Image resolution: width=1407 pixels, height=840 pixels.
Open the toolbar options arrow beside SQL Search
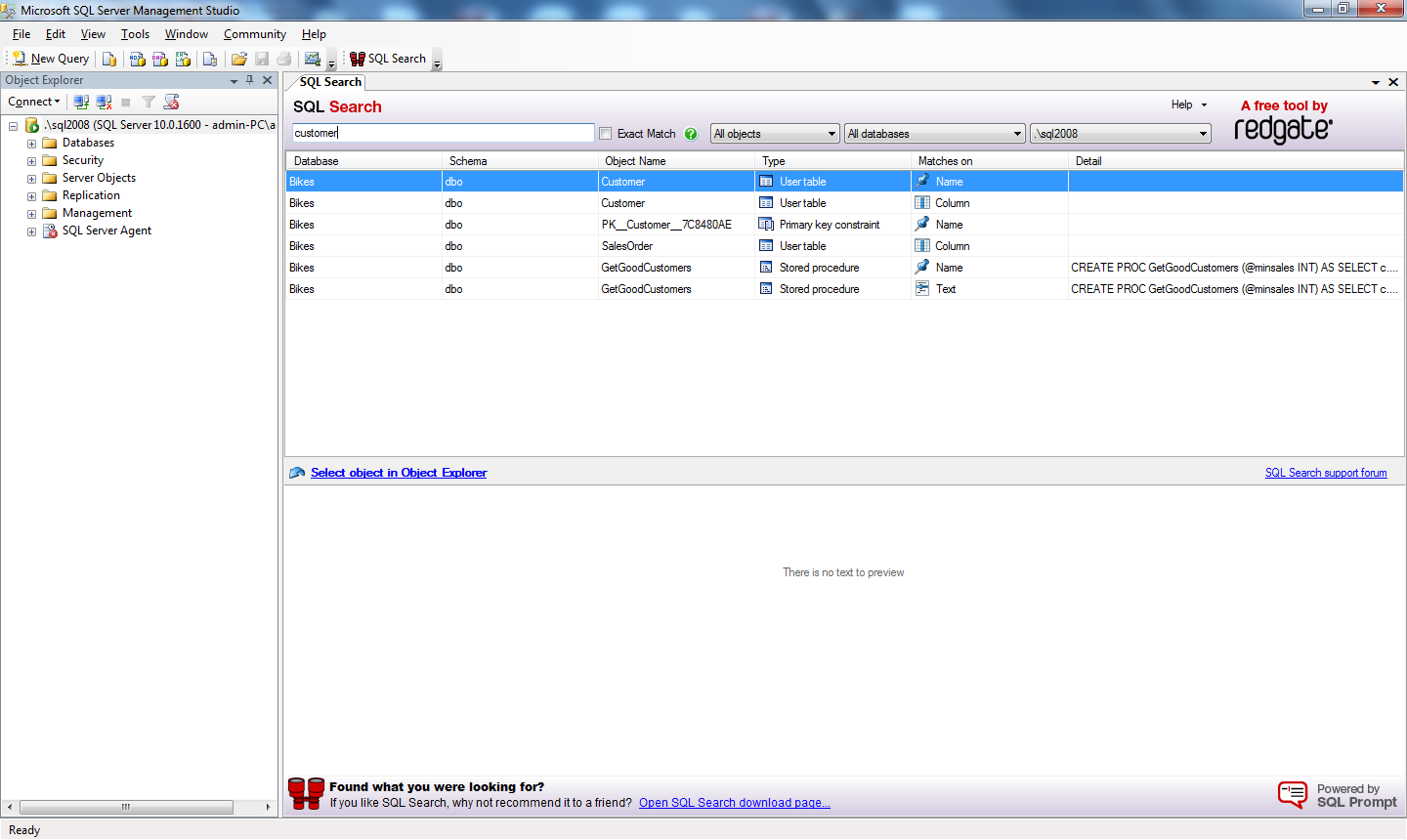point(437,62)
